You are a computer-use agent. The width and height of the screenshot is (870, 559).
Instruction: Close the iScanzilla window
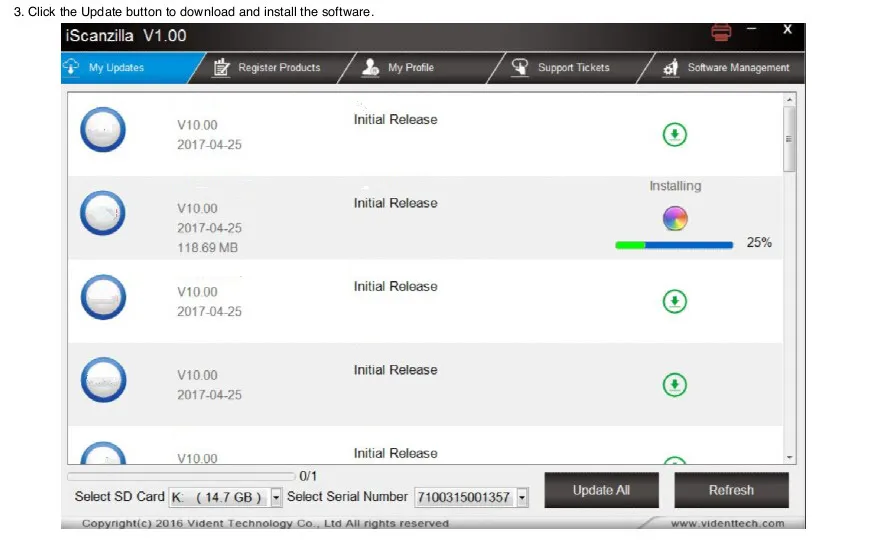(787, 29)
